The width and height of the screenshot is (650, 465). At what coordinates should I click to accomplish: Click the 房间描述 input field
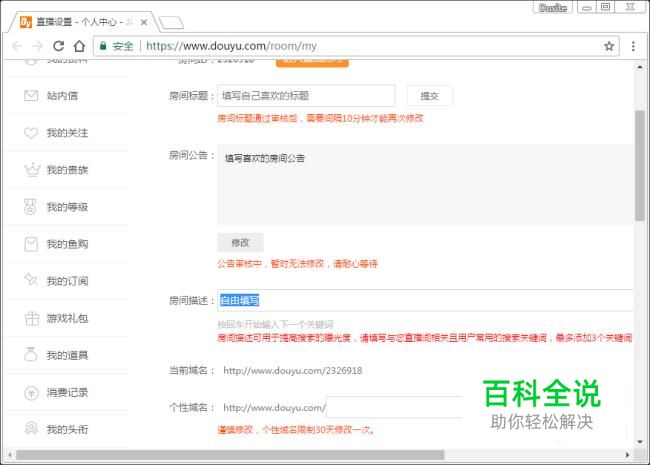point(425,300)
